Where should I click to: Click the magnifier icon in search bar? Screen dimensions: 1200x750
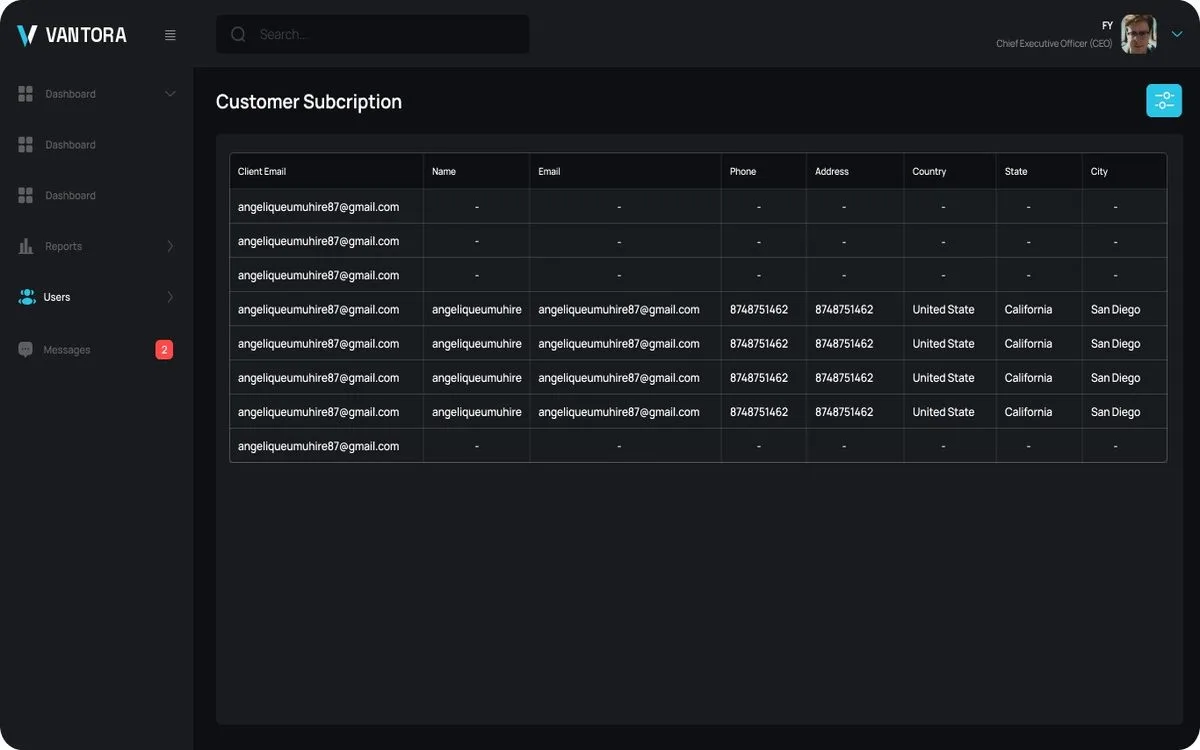(238, 34)
